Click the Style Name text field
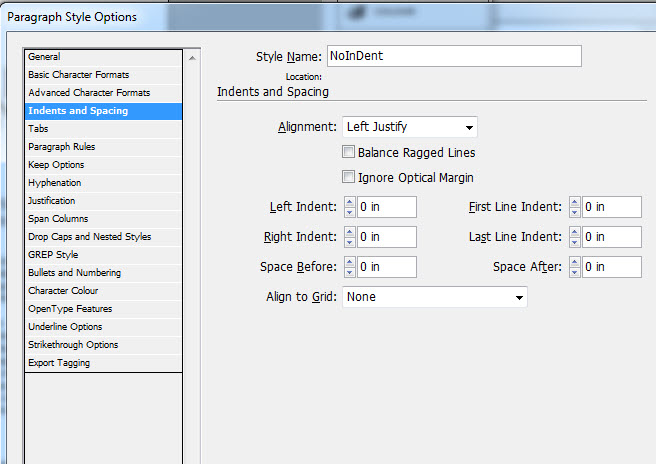This screenshot has width=656, height=464. (453, 56)
